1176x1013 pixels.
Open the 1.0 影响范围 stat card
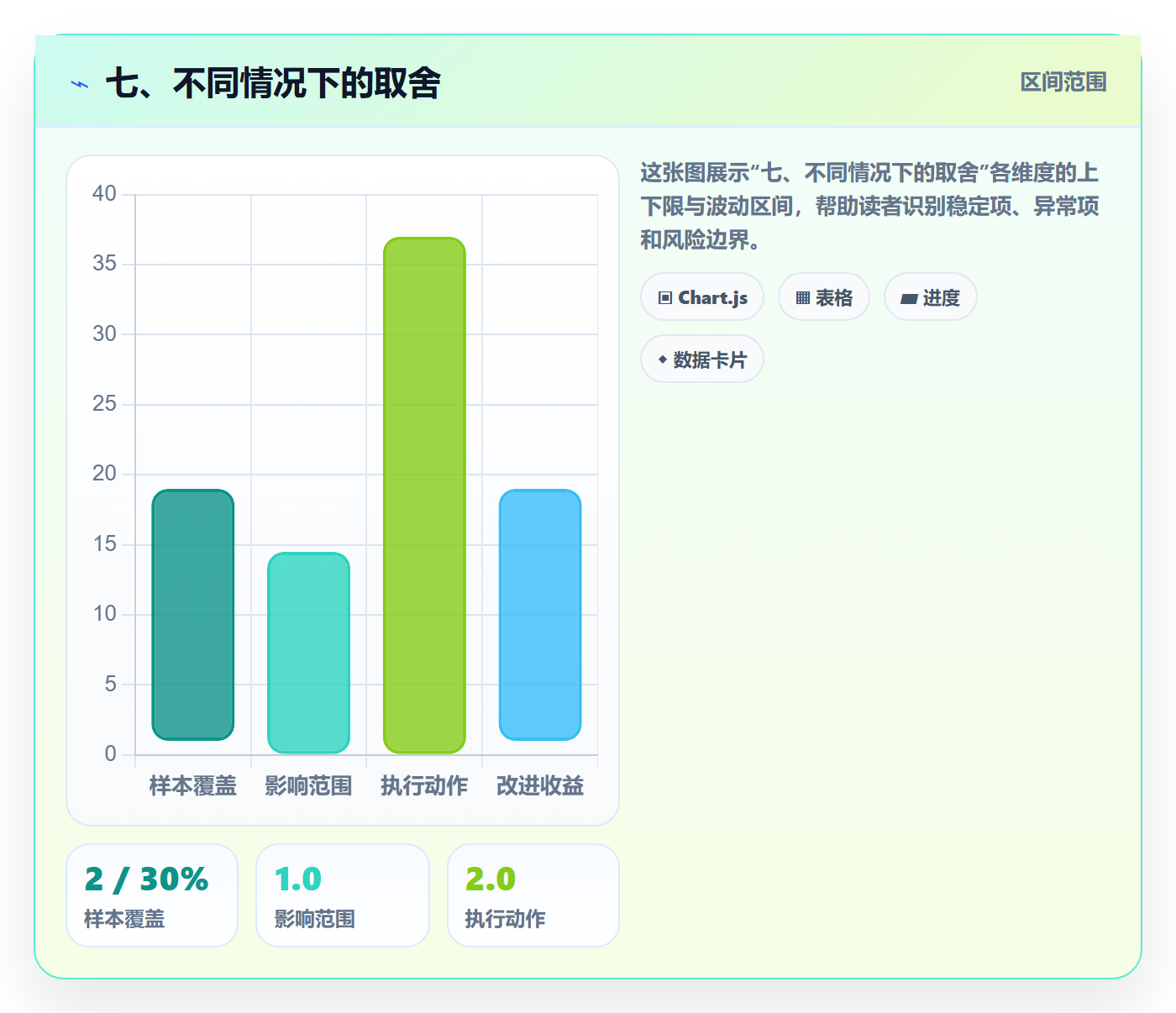pyautogui.click(x=343, y=895)
